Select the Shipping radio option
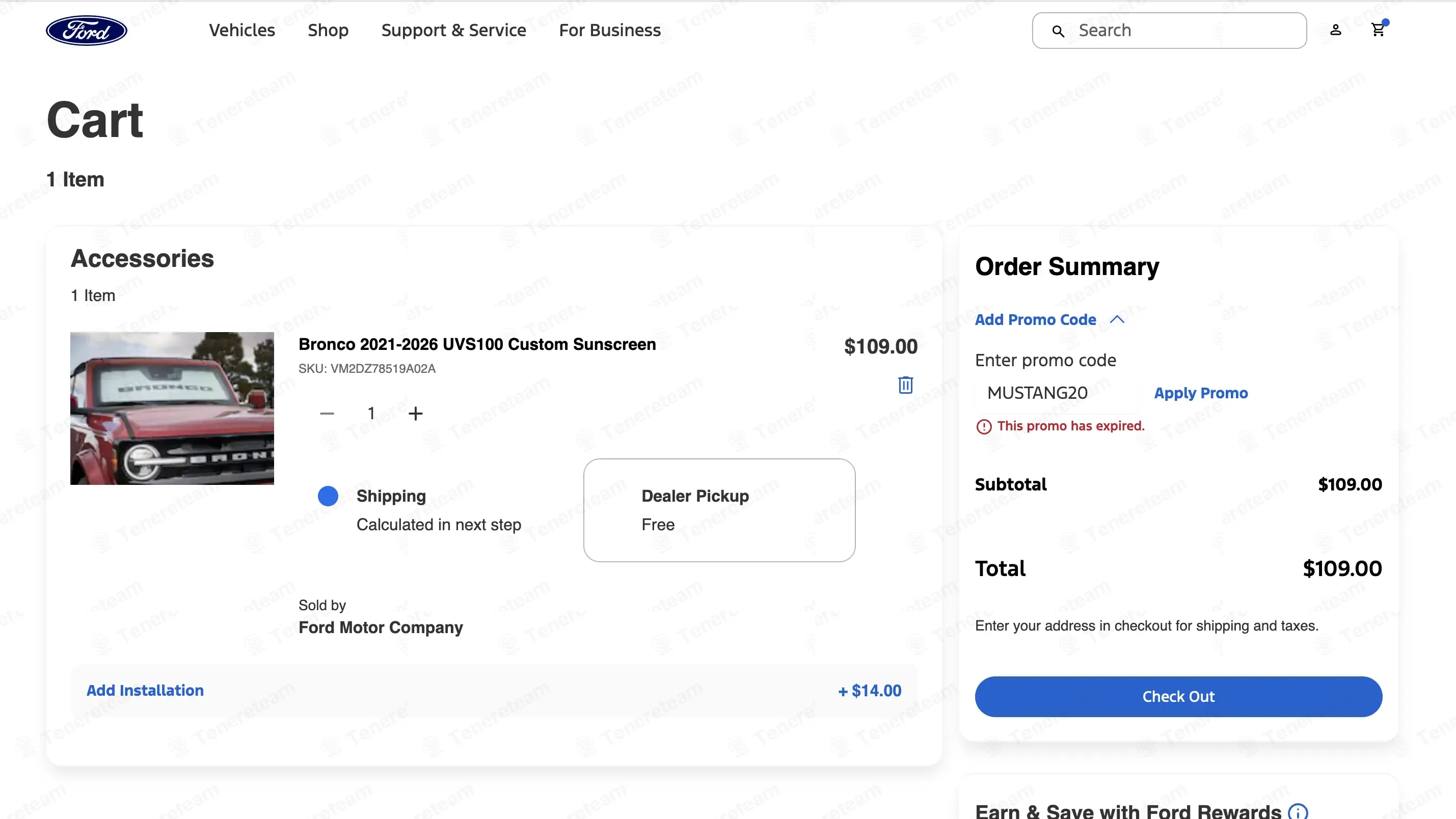Screen dimensions: 1456x819 [328, 496]
